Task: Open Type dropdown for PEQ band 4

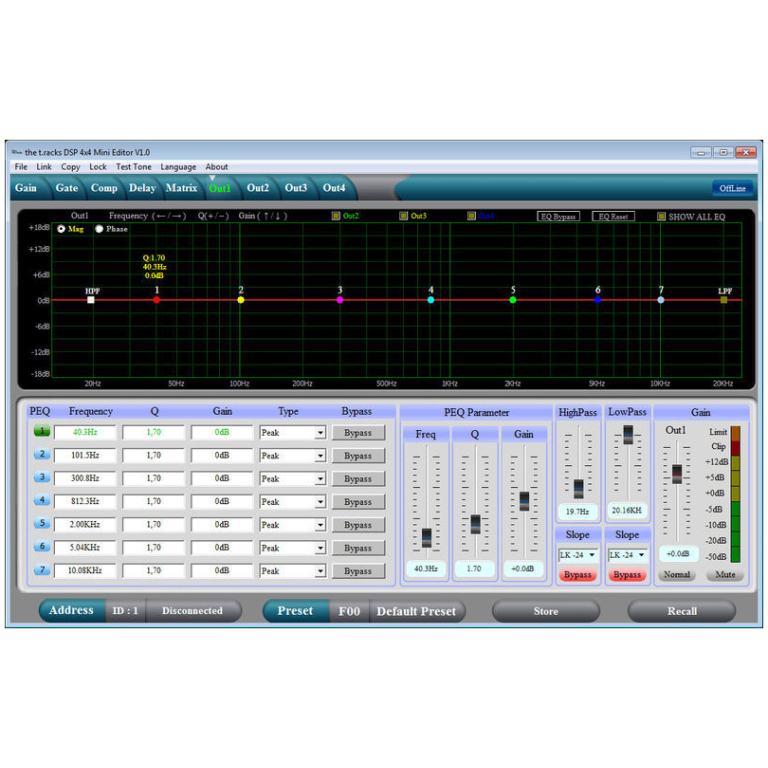Action: click(x=320, y=502)
